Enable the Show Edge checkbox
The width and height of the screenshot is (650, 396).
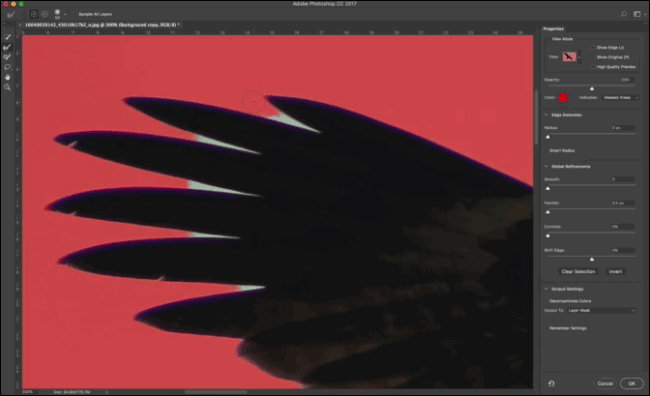click(x=593, y=48)
